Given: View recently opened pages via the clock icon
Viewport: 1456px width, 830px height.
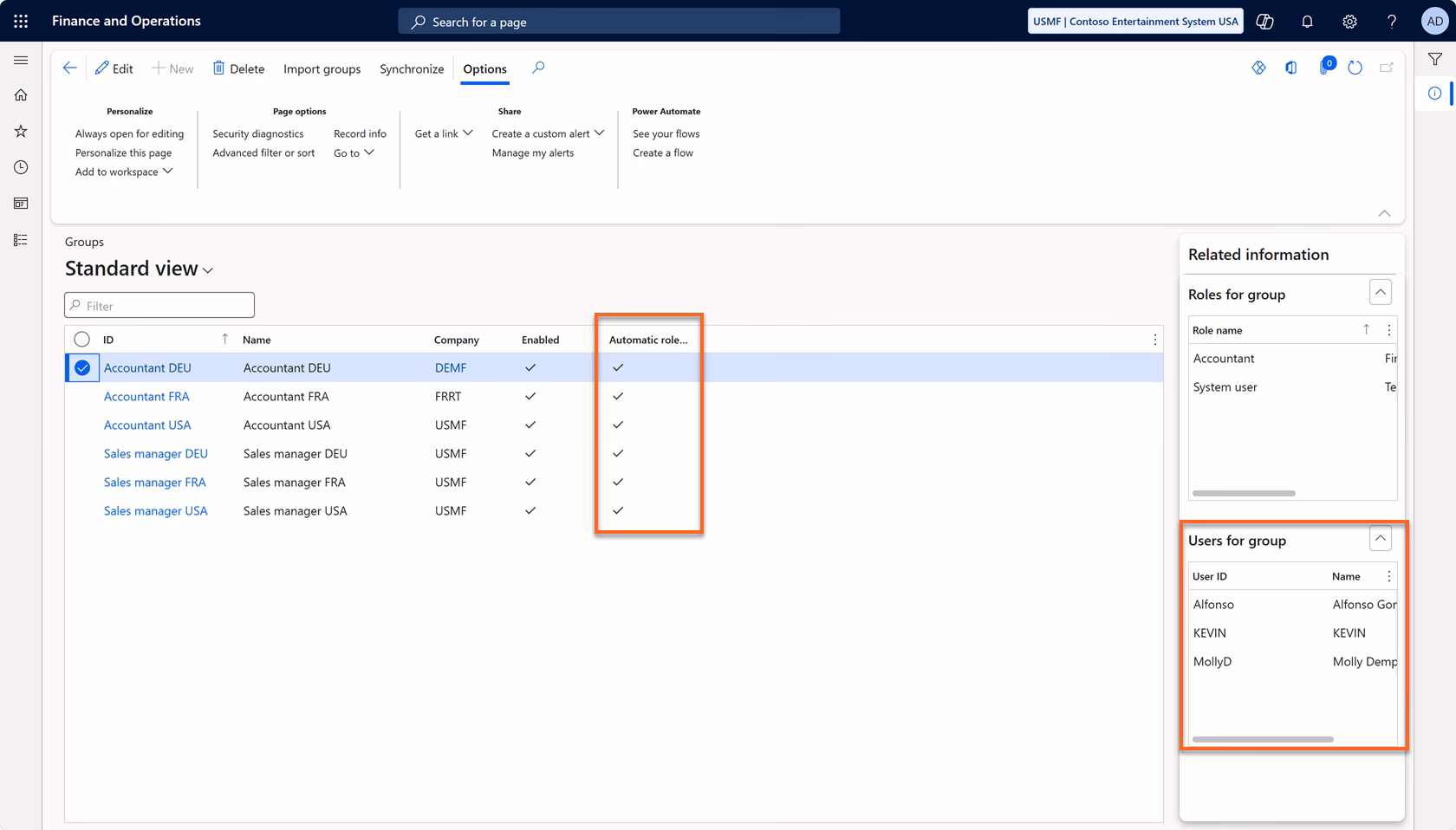Looking at the screenshot, I should coord(21,167).
